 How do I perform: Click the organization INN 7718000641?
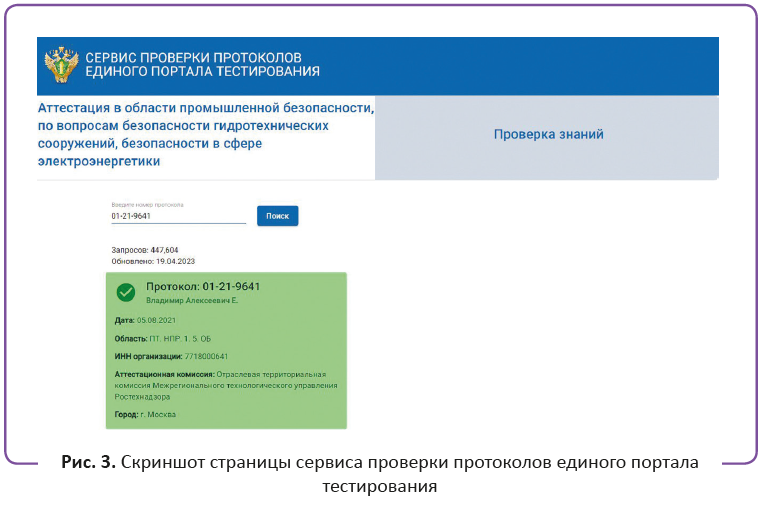click(x=206, y=357)
